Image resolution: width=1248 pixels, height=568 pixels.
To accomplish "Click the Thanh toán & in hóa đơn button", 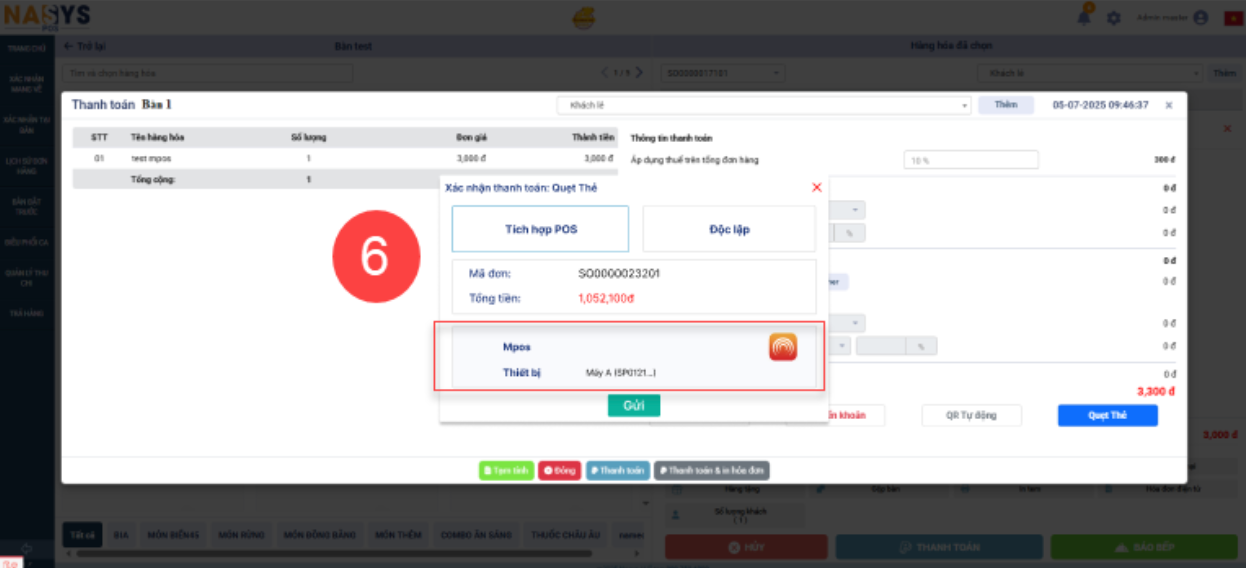I will [x=711, y=470].
